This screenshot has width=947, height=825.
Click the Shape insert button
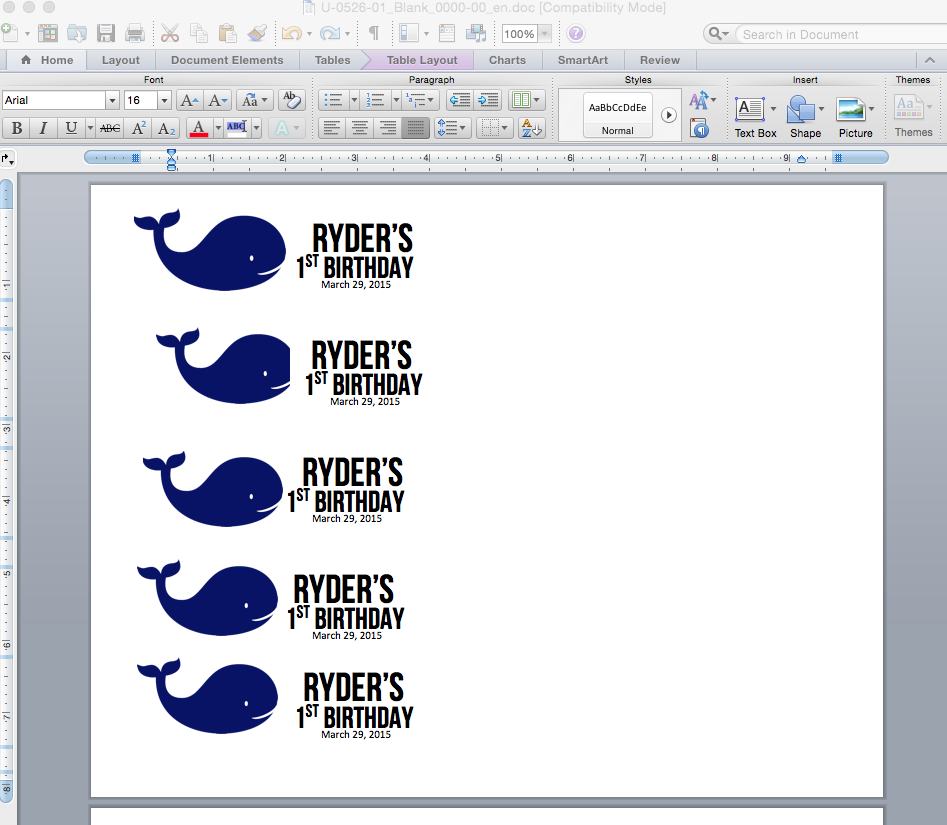pyautogui.click(x=805, y=118)
